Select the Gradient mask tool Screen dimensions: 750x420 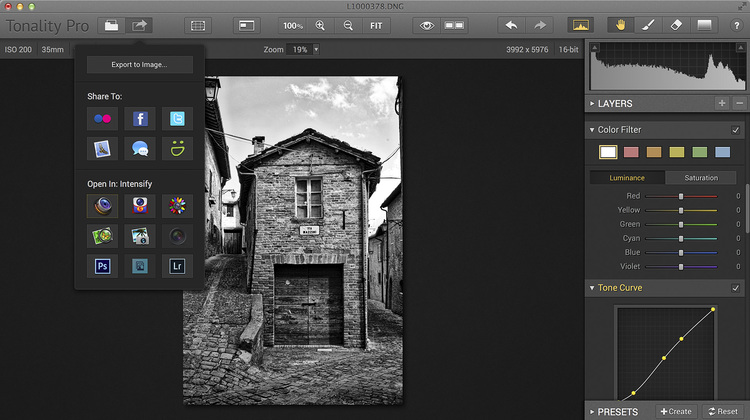tap(704, 25)
